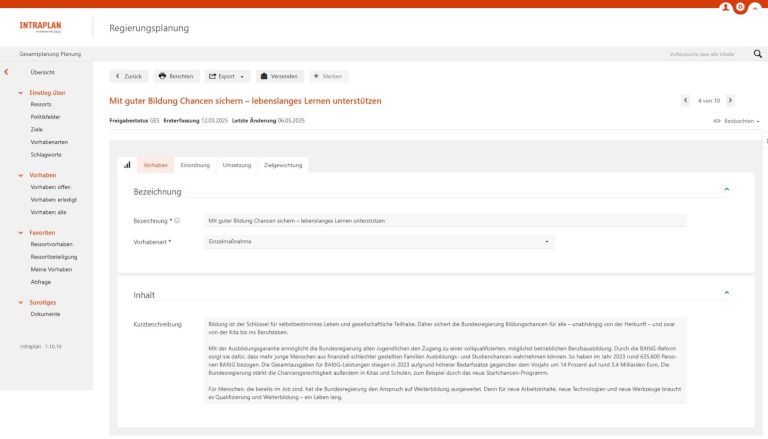Open the Beobachten watch dropdown
The image size is (768, 439).
(x=739, y=121)
